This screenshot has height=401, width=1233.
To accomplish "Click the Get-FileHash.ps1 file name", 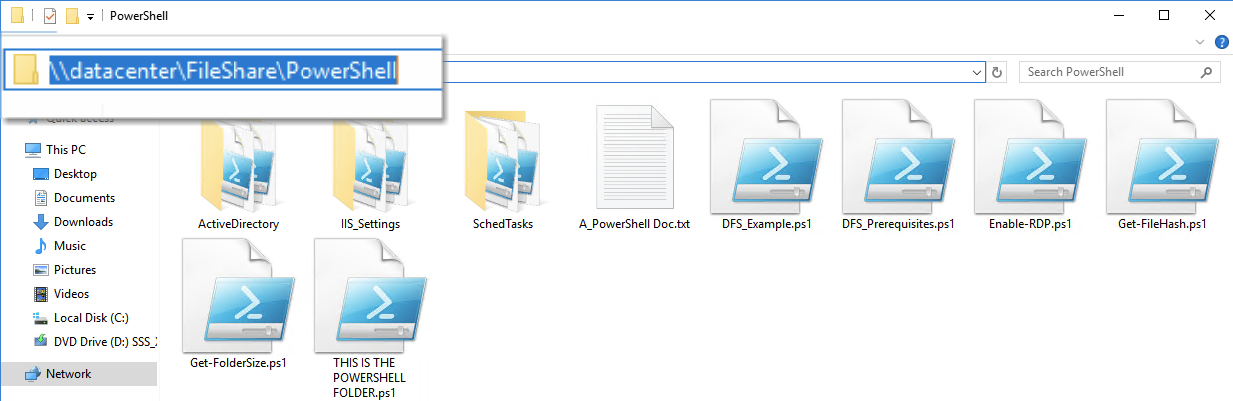I will coord(1162,224).
